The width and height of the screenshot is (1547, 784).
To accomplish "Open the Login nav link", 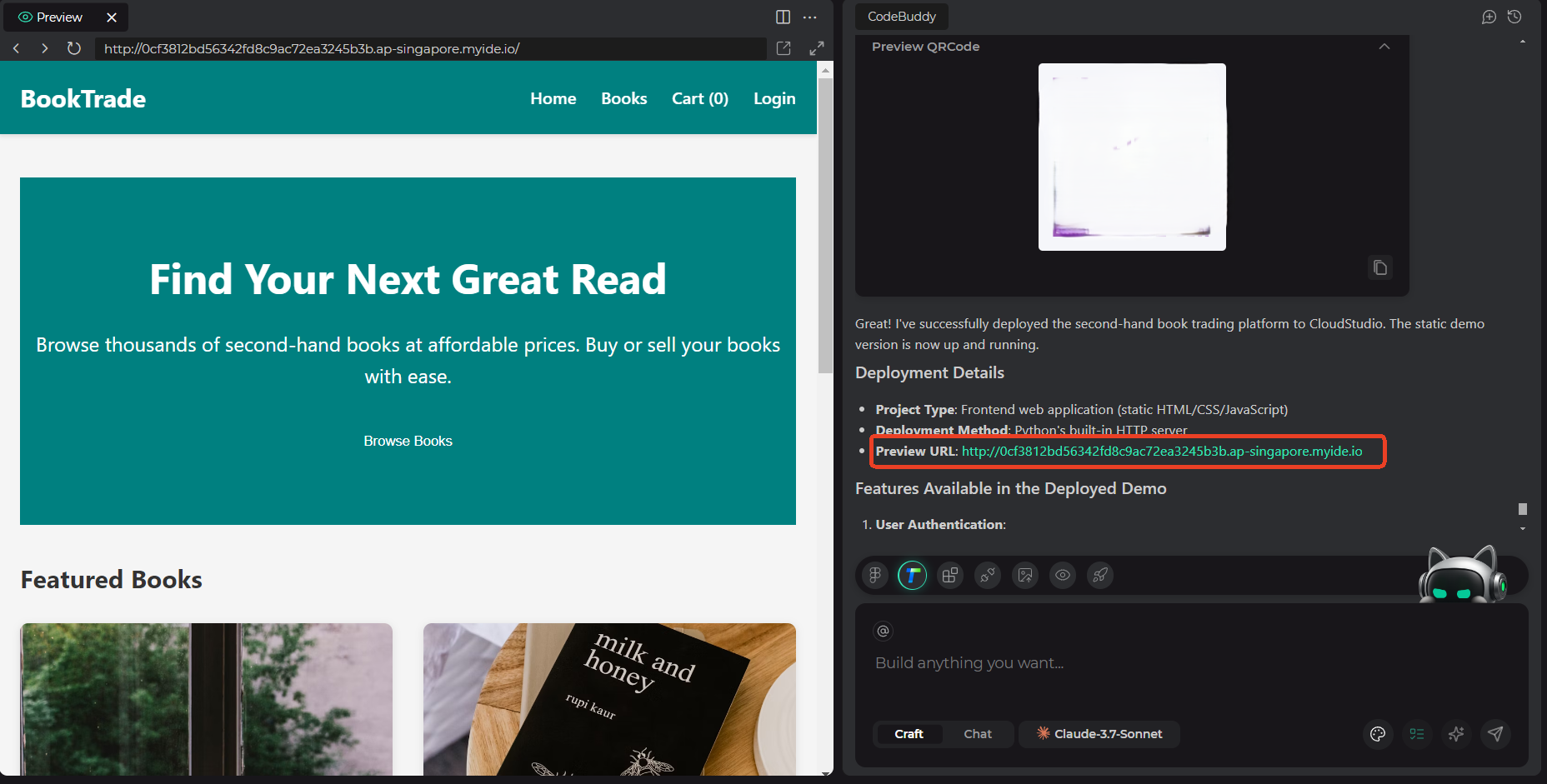I will pos(774,98).
